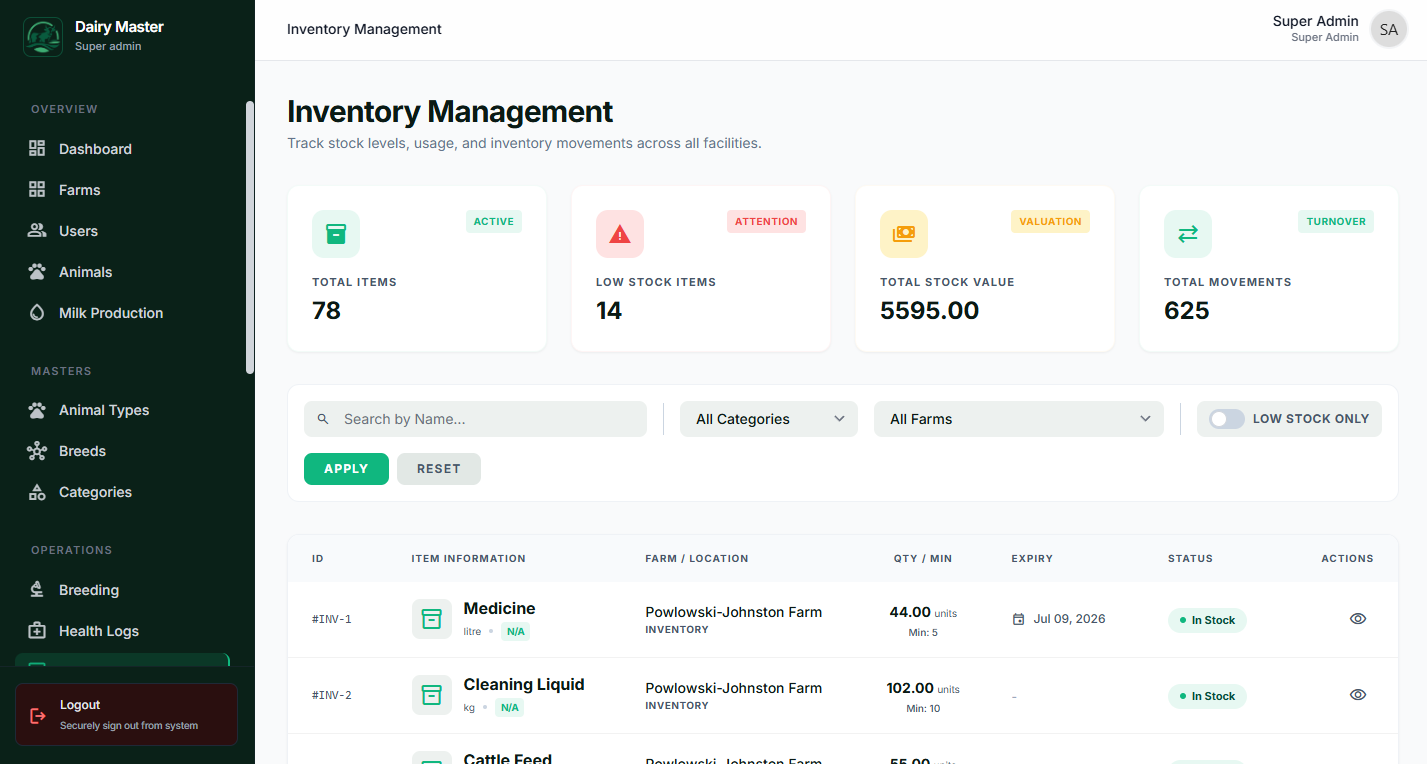1427x764 pixels.
Task: Expand the All Farms dropdown
Action: [x=1018, y=419]
